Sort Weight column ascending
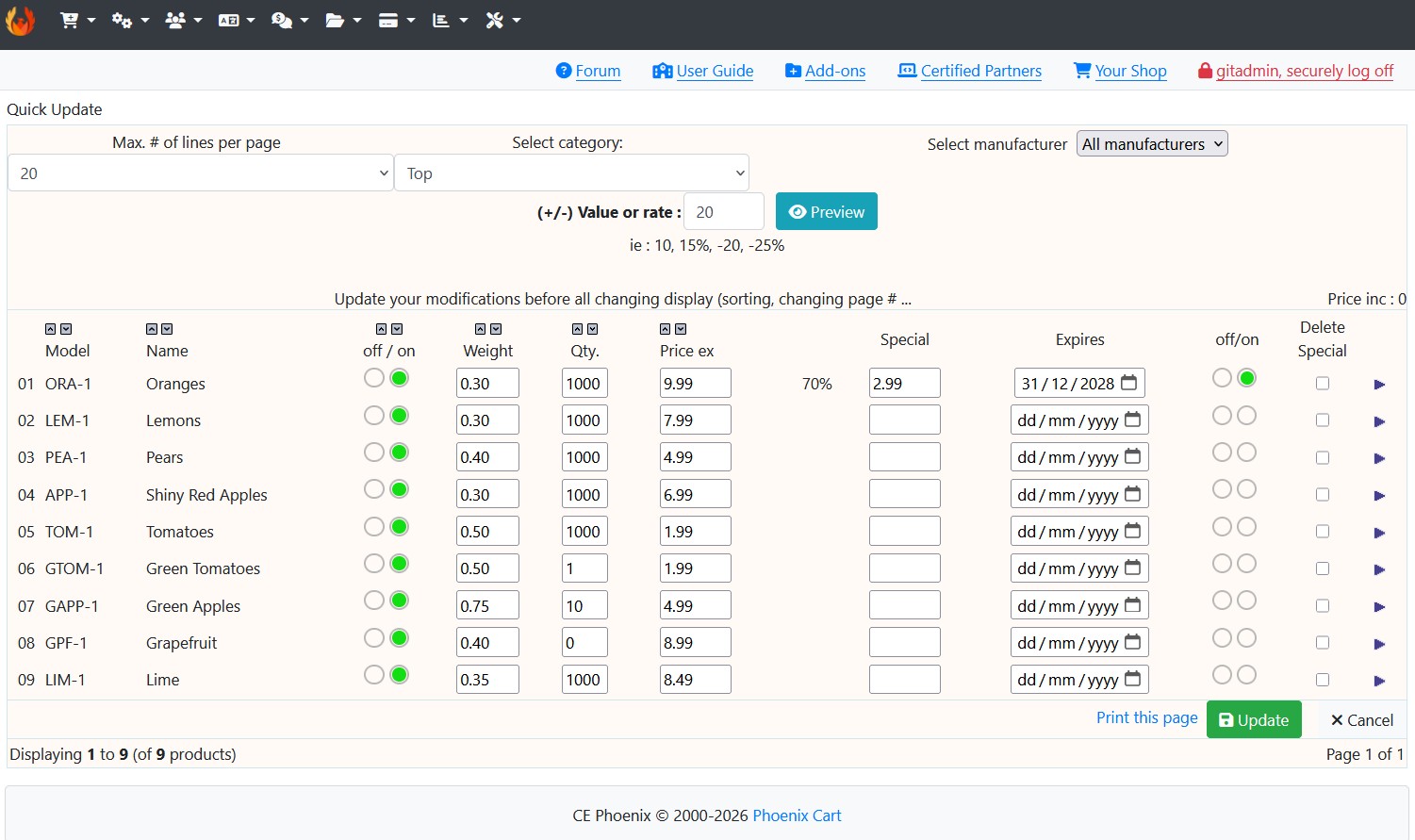 (x=481, y=329)
